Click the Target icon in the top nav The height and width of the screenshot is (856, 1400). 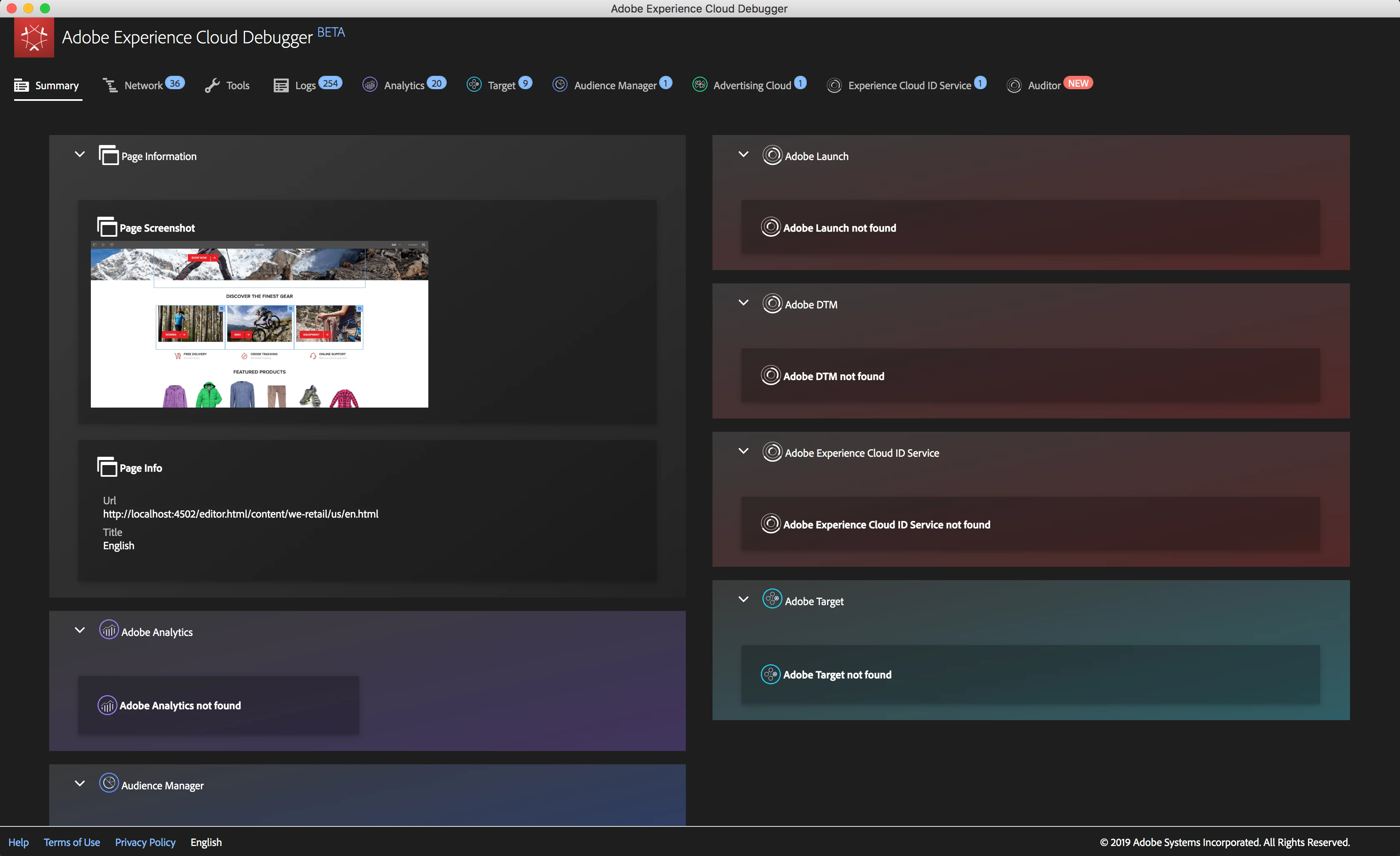(x=474, y=85)
